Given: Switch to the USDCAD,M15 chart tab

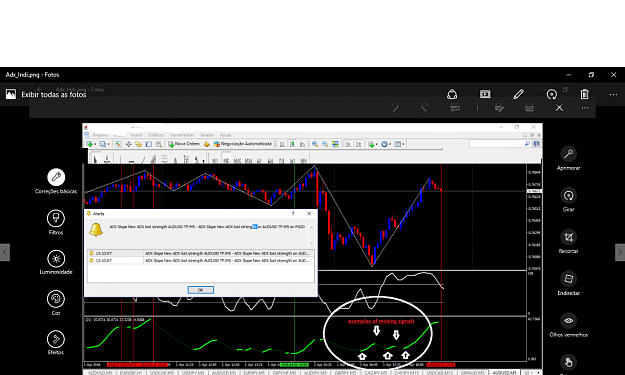Looking at the screenshot, I should (440, 373).
